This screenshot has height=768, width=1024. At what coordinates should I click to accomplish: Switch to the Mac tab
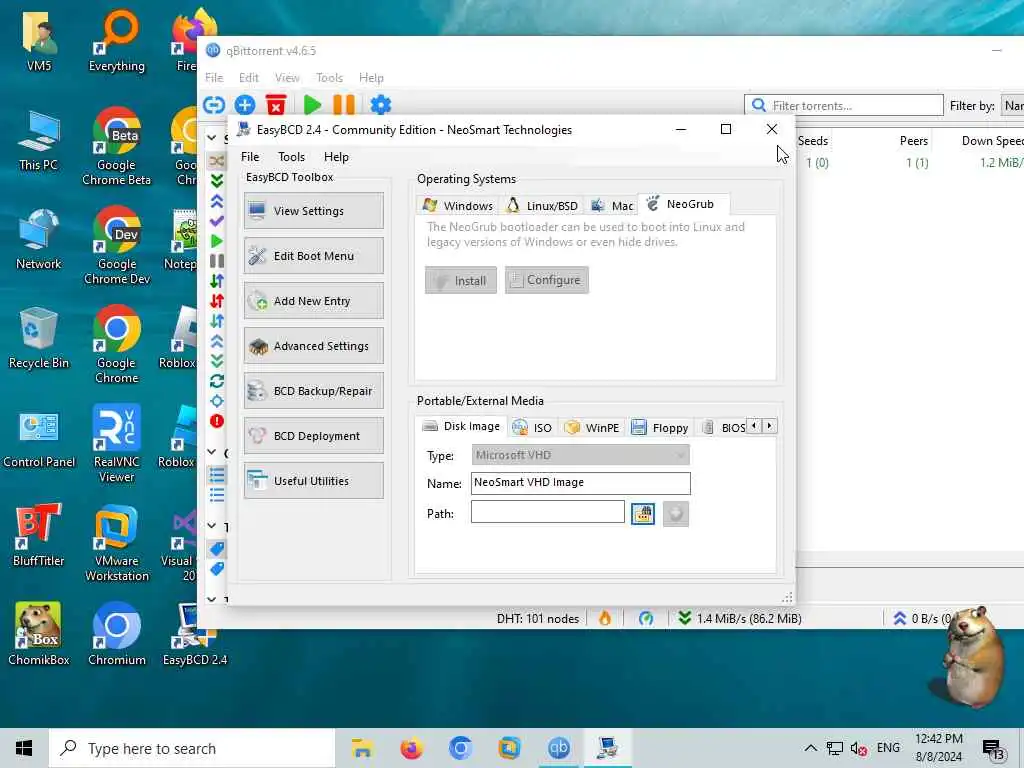tap(612, 206)
